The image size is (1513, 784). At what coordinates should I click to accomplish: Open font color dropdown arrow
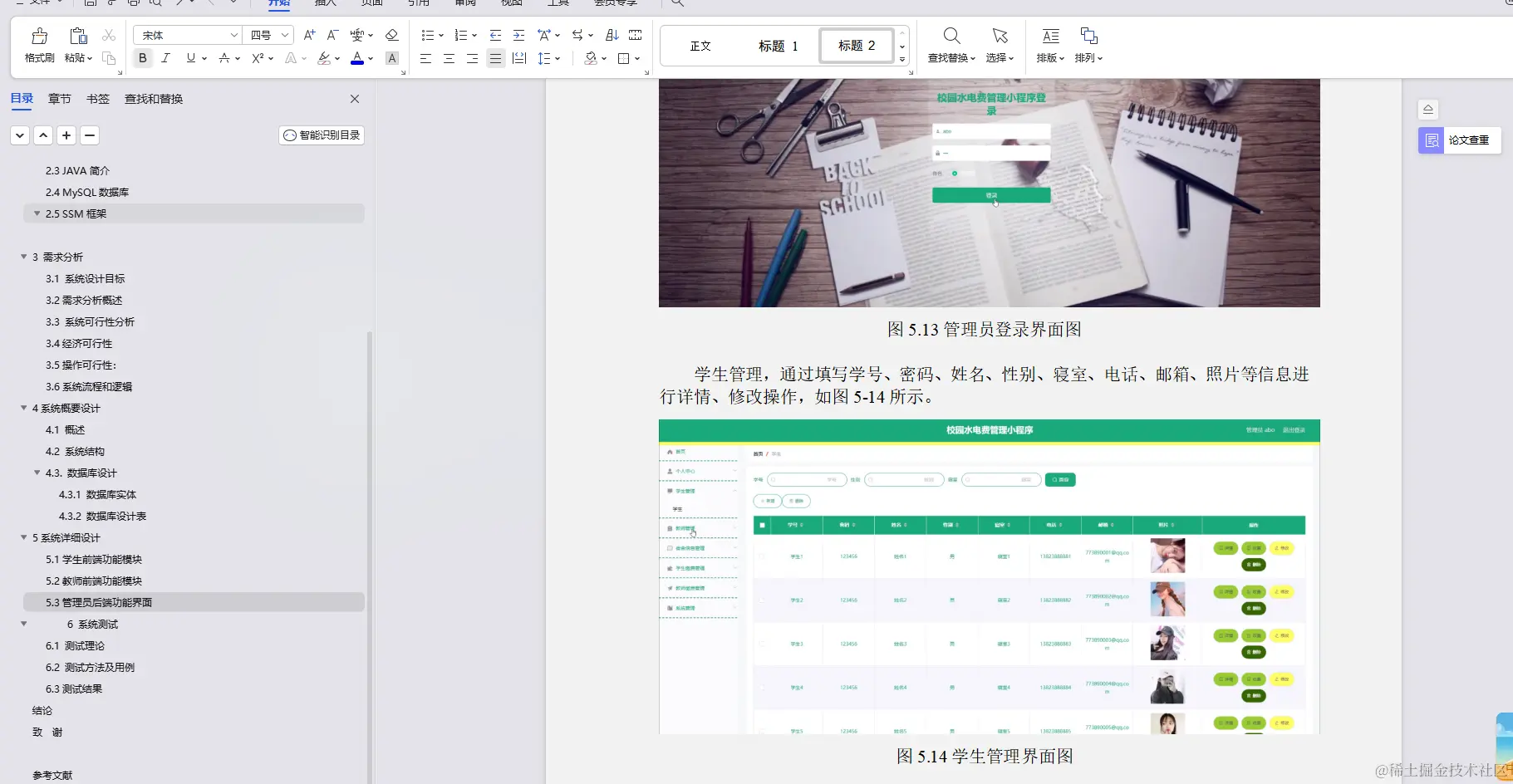tap(371, 58)
